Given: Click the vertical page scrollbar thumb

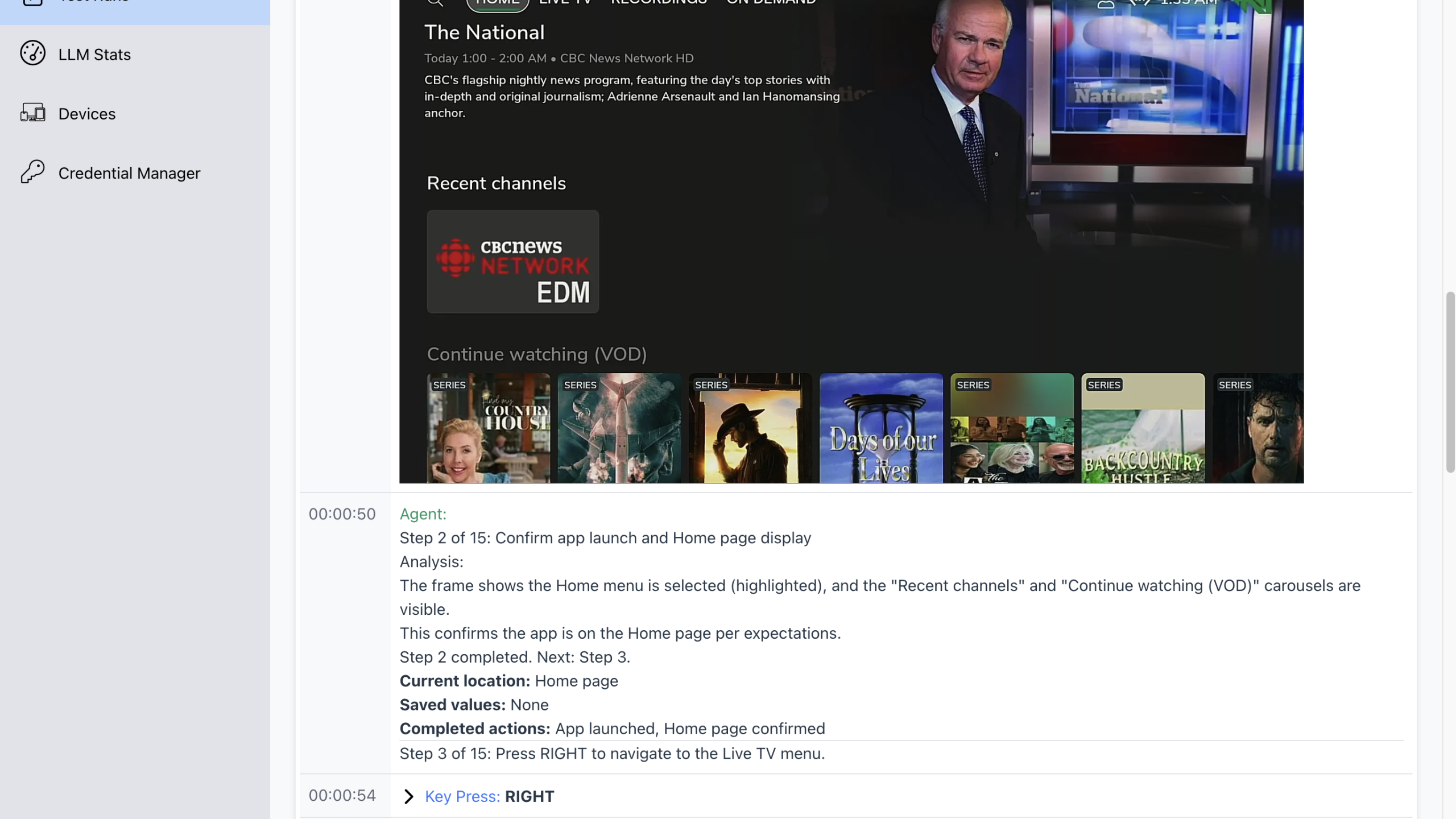Looking at the screenshot, I should point(1450,382).
